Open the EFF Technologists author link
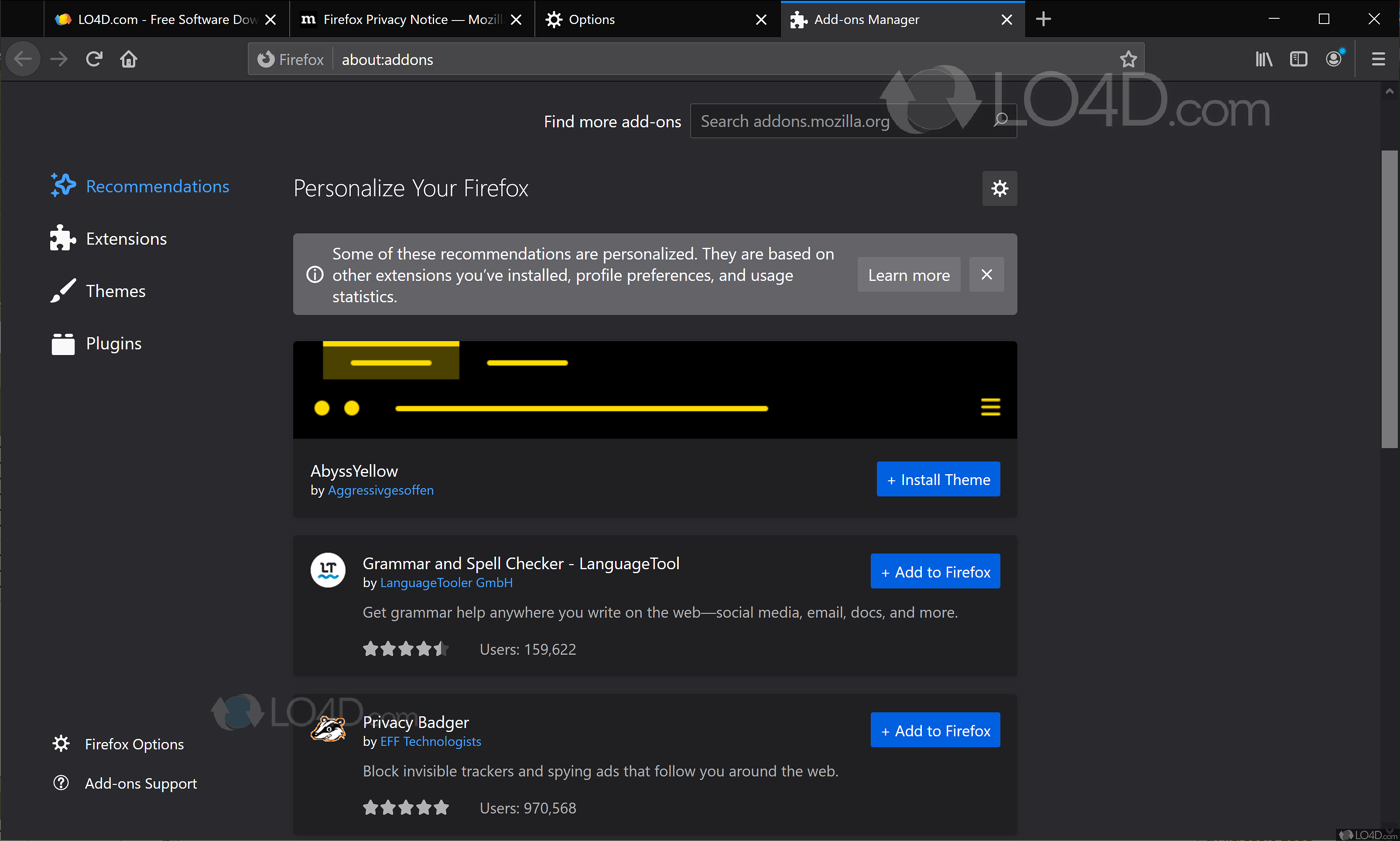Screen dimensions: 1400x841 pos(431,741)
